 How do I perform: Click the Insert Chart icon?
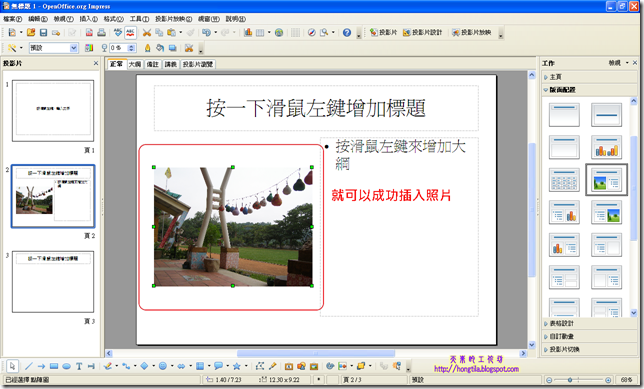coord(248,32)
